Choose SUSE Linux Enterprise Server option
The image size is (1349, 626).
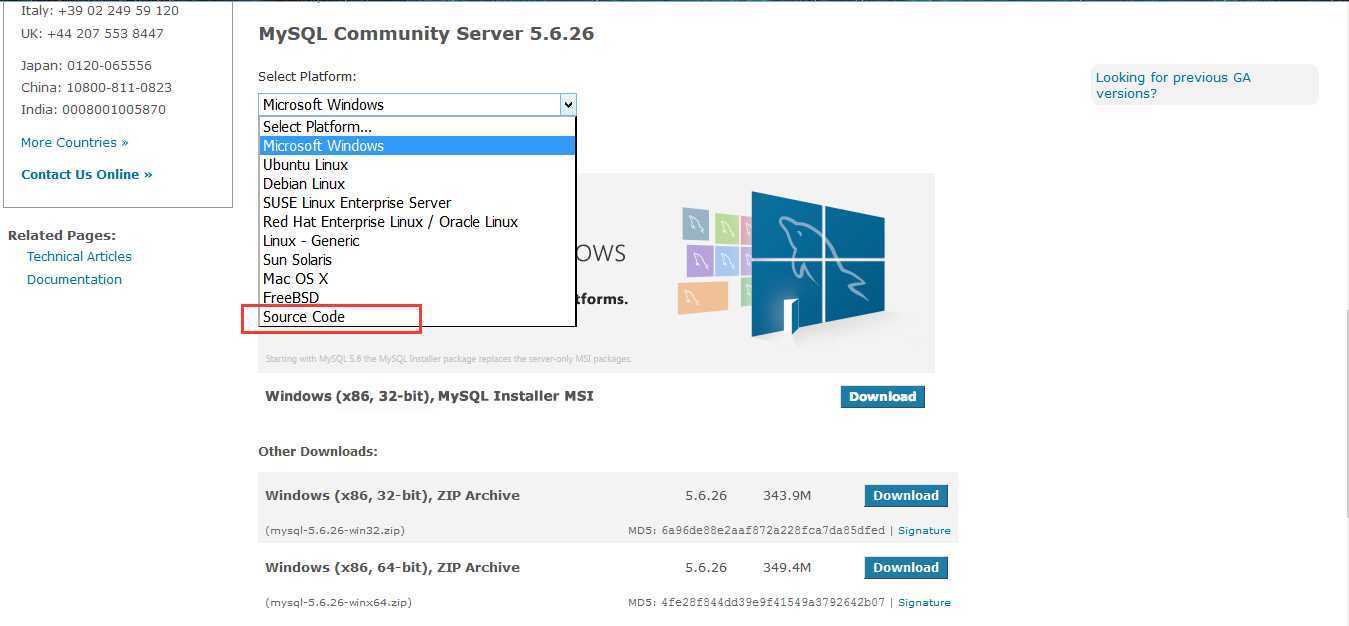point(417,203)
